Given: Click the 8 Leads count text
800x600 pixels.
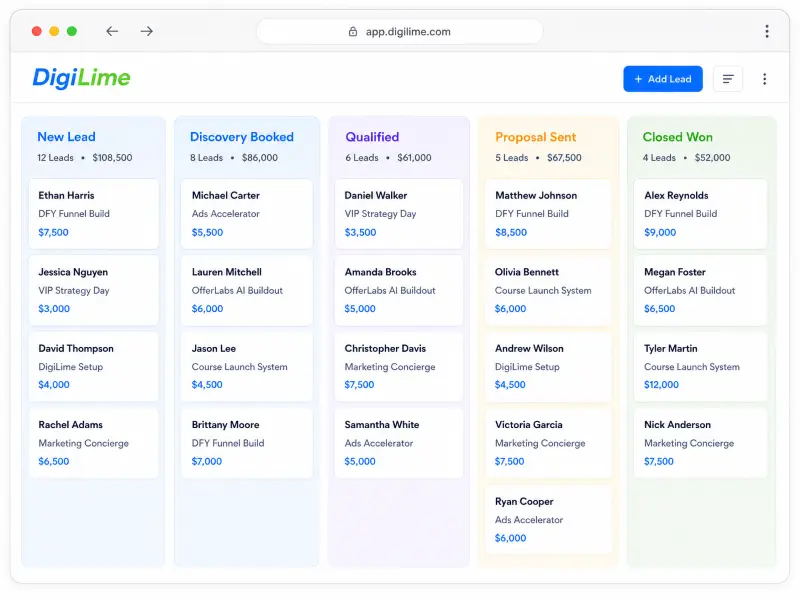Looking at the screenshot, I should pyautogui.click(x=206, y=158).
